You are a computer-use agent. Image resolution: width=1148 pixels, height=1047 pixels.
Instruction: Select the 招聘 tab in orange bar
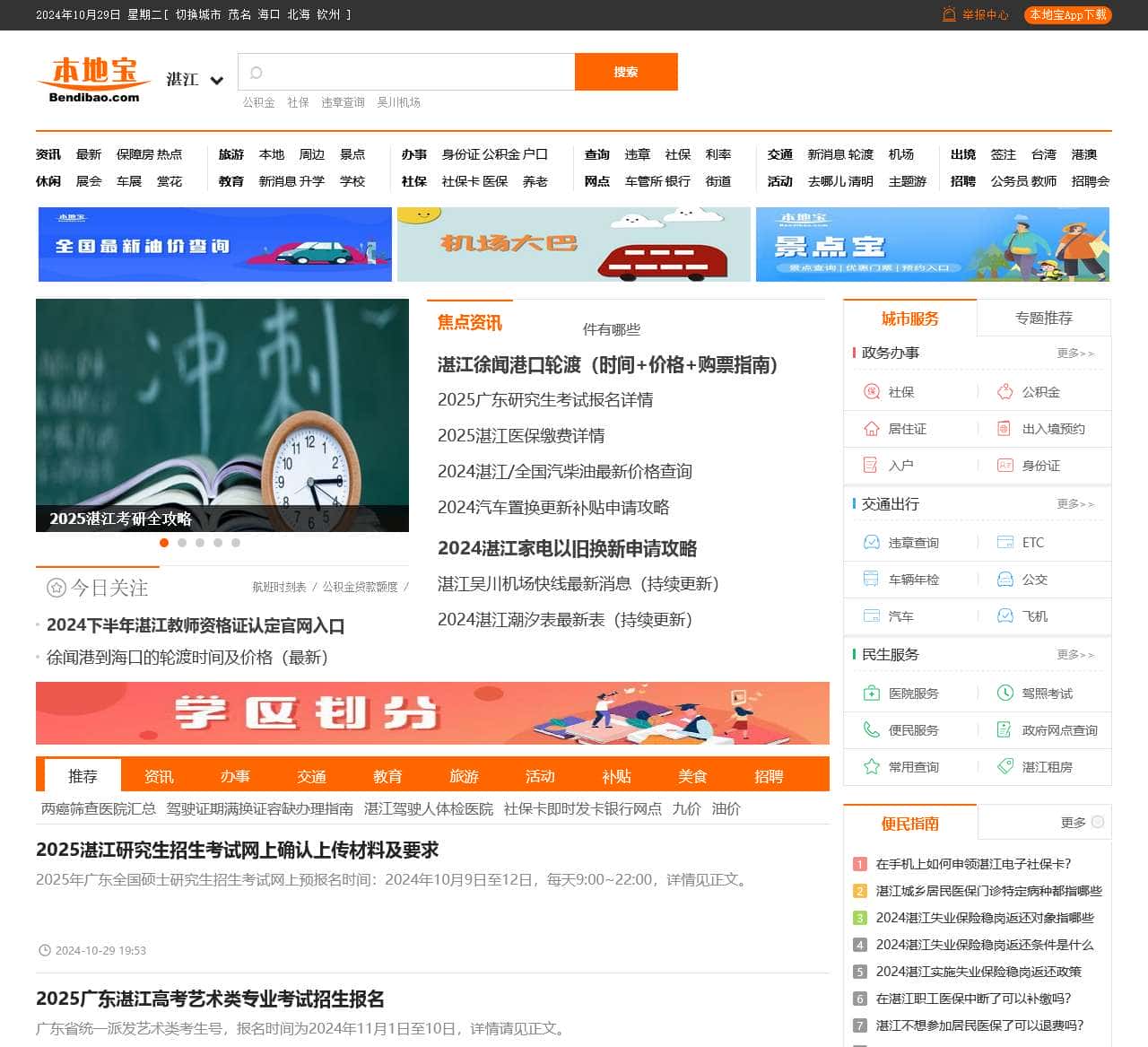769,776
